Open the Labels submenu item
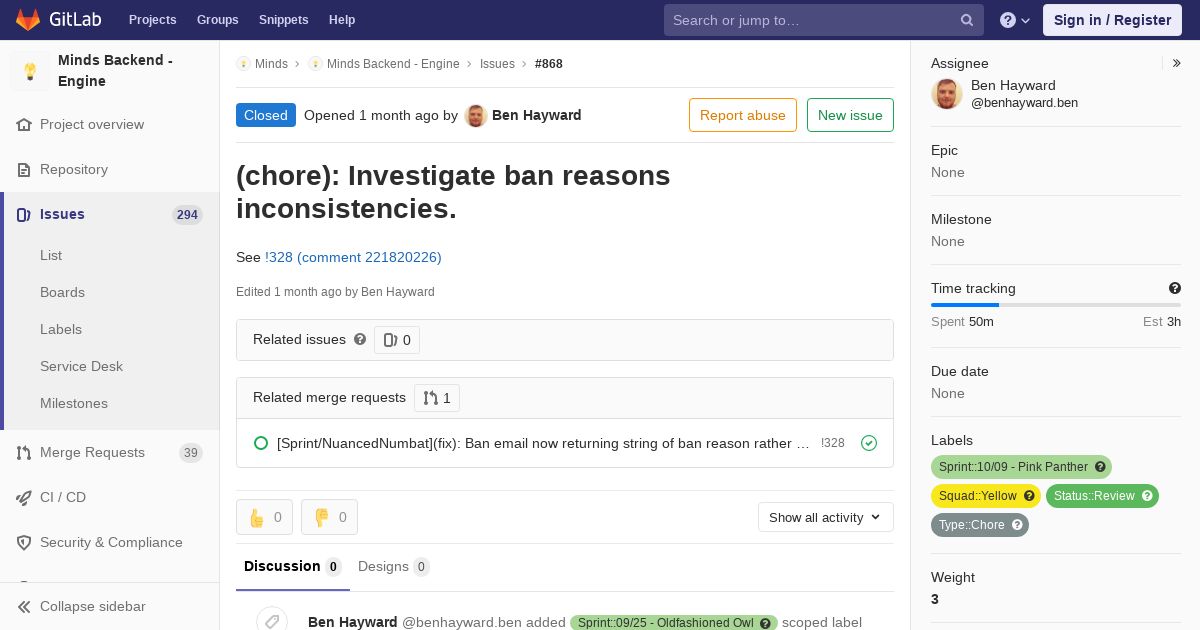 tap(61, 329)
